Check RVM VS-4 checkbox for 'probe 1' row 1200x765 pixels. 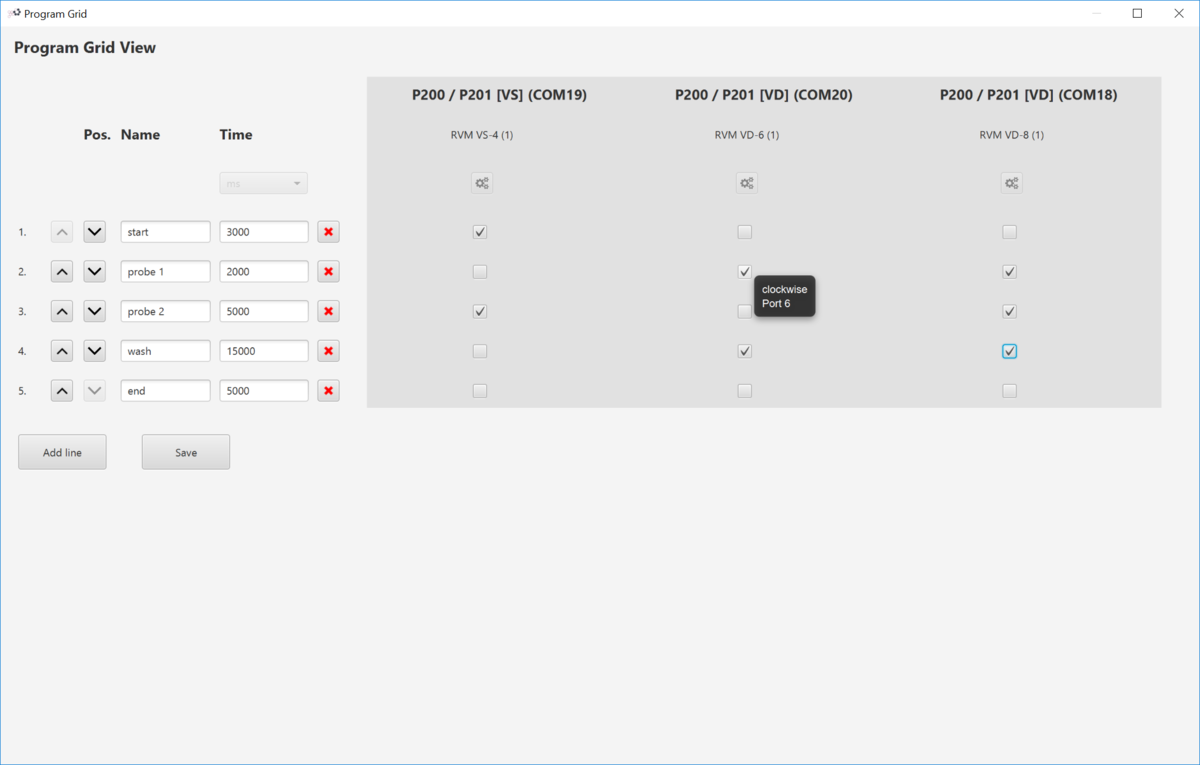click(x=480, y=272)
